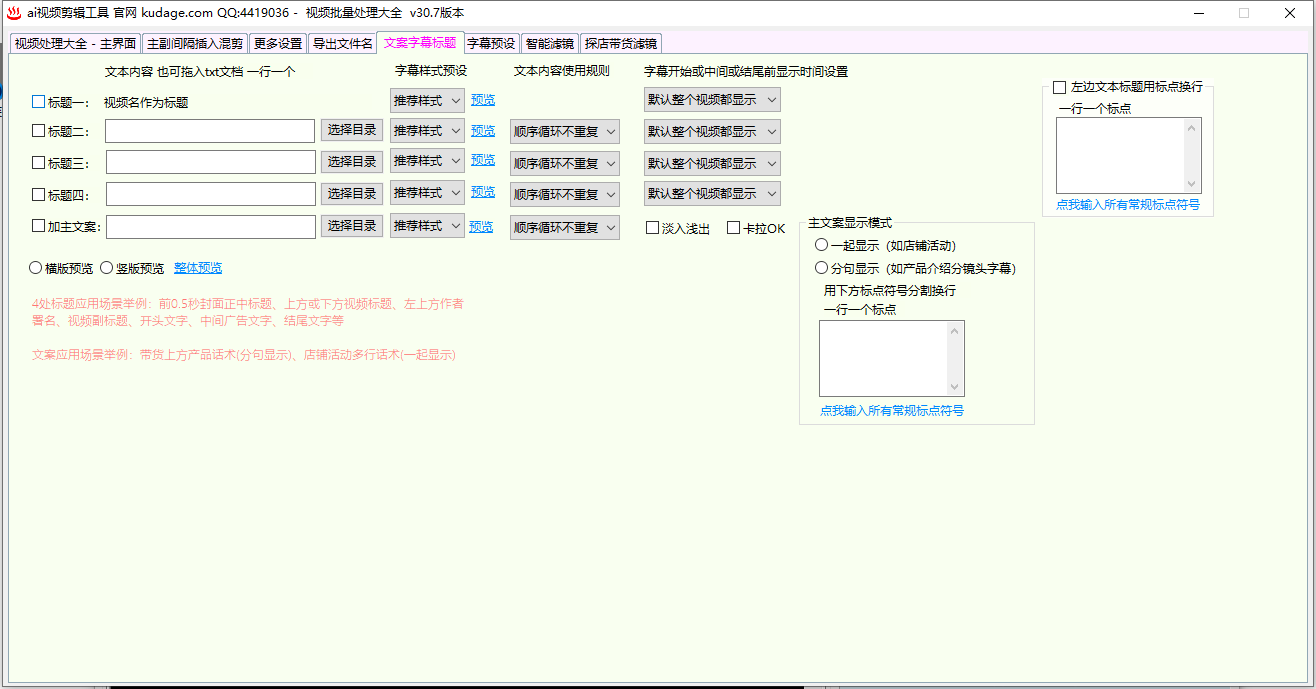Viewport: 1316px width, 689px height.
Task: Toggle the 卡拉OK checkbox
Action: coord(733,228)
